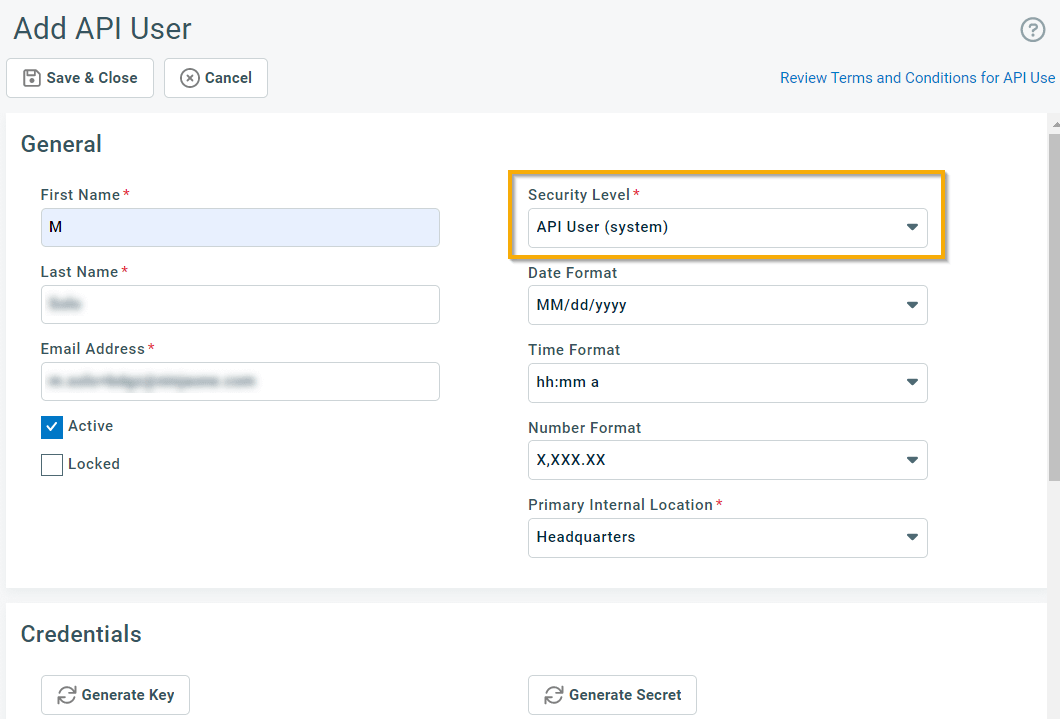
Task: Click the Active checkbox label text
Action: click(90, 426)
